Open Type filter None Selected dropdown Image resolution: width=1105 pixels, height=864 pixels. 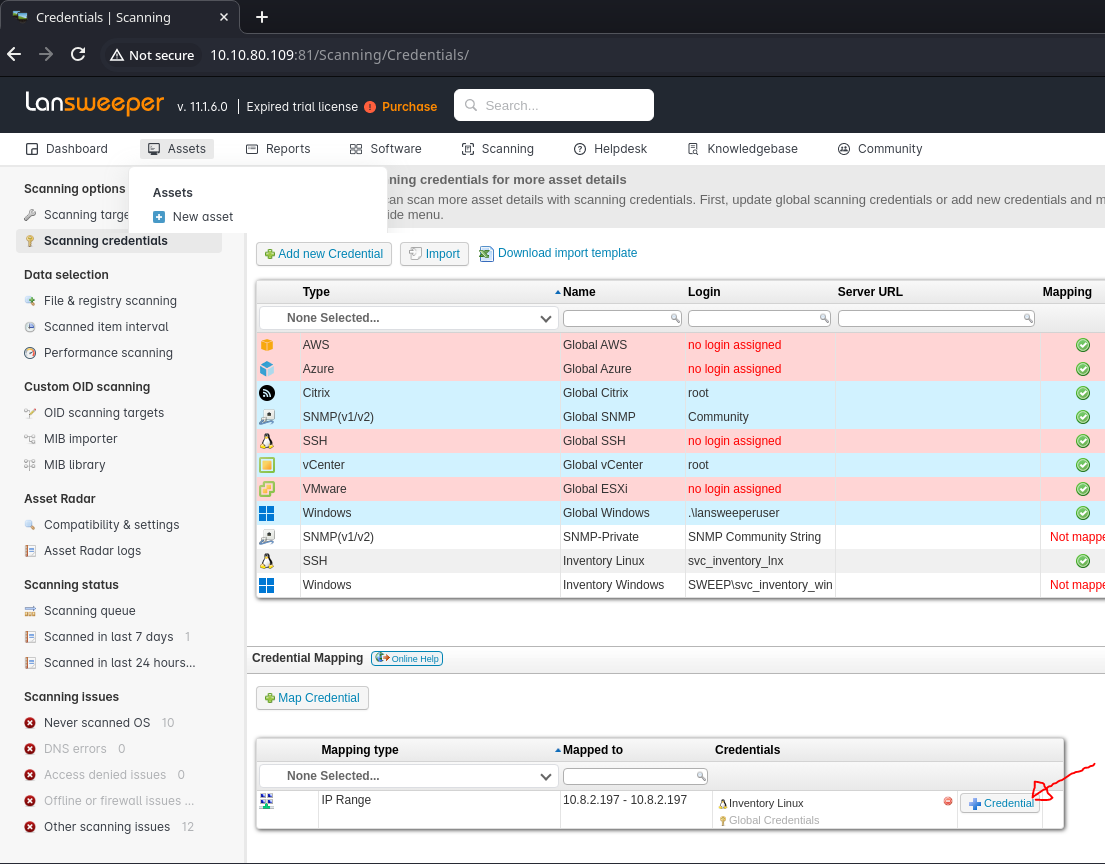pos(409,318)
